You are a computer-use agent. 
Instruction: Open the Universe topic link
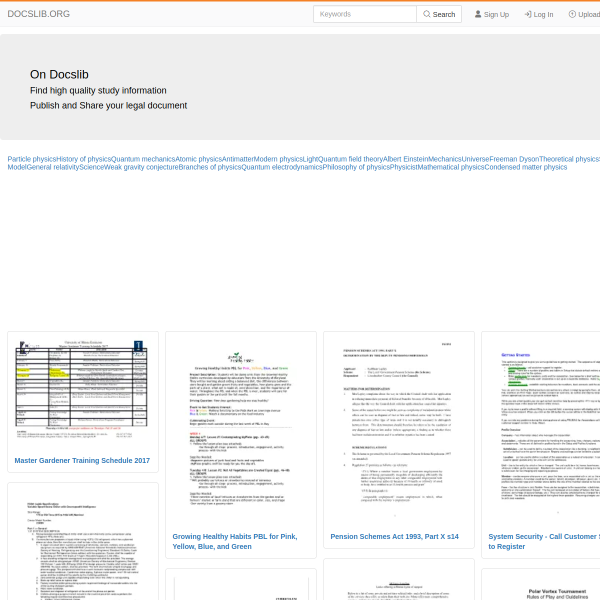(x=475, y=159)
